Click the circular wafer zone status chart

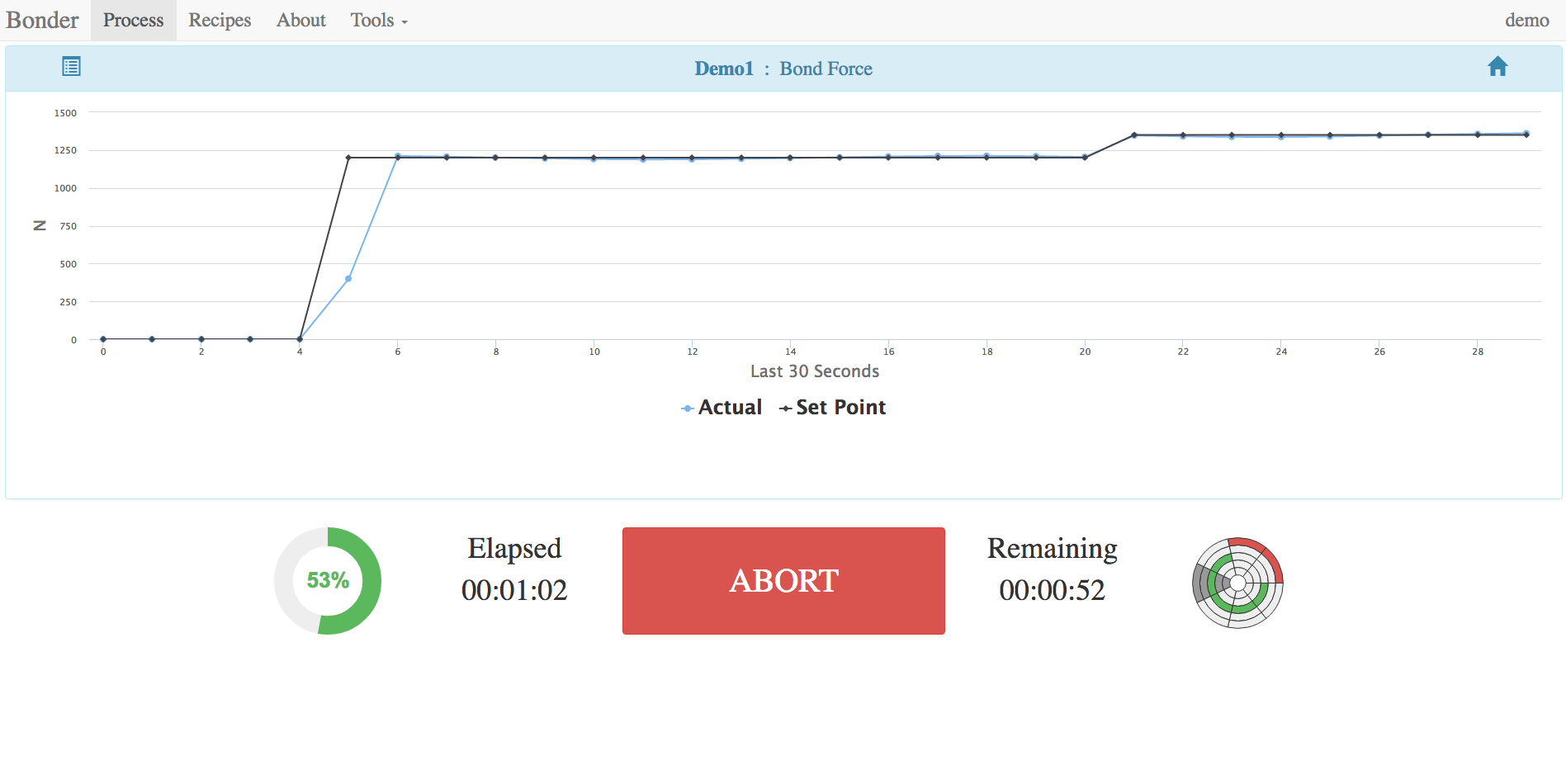pyautogui.click(x=1237, y=583)
